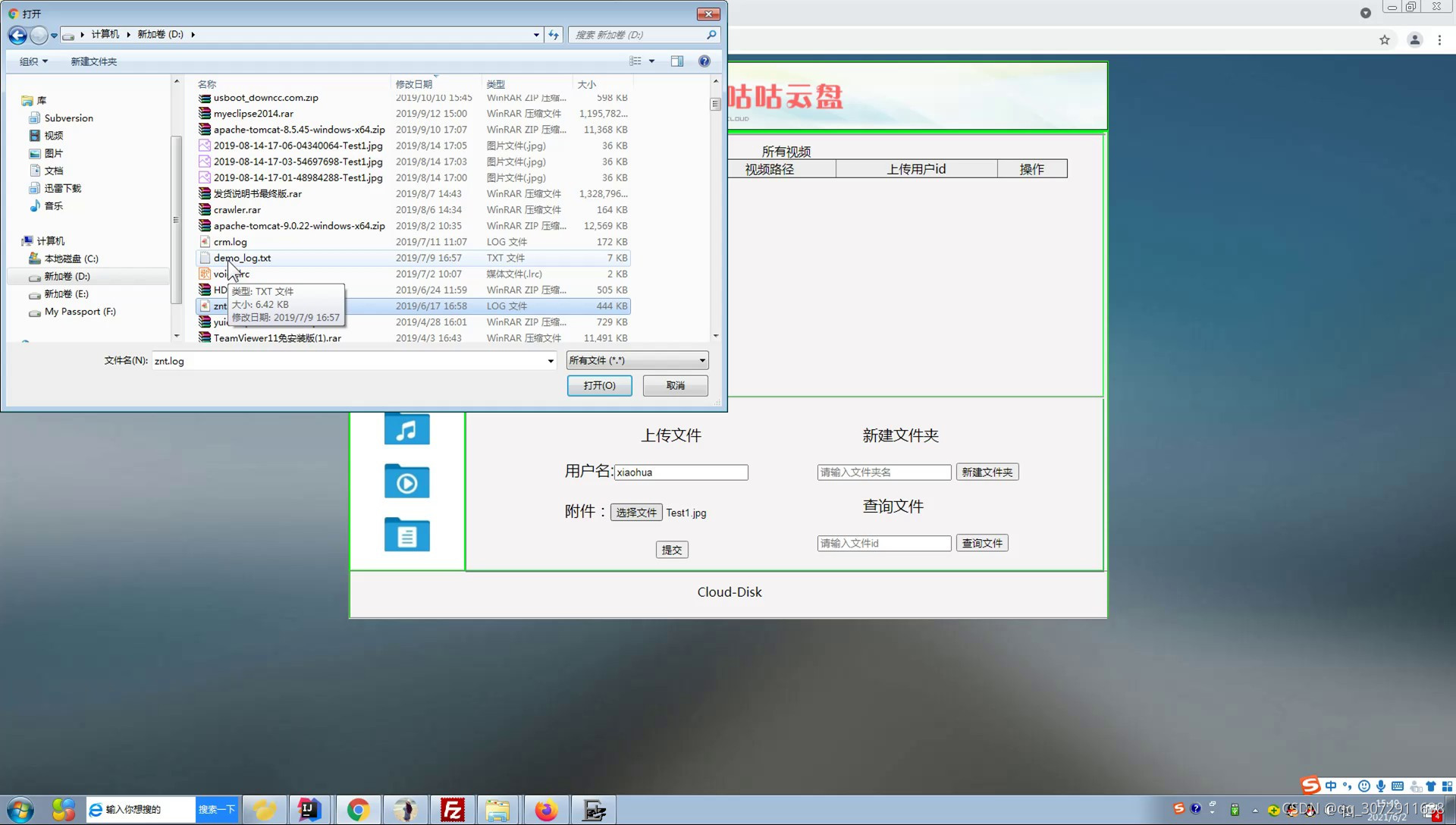Image resolution: width=1456 pixels, height=825 pixels.
Task: Open Firefox from the taskbar
Action: [546, 810]
